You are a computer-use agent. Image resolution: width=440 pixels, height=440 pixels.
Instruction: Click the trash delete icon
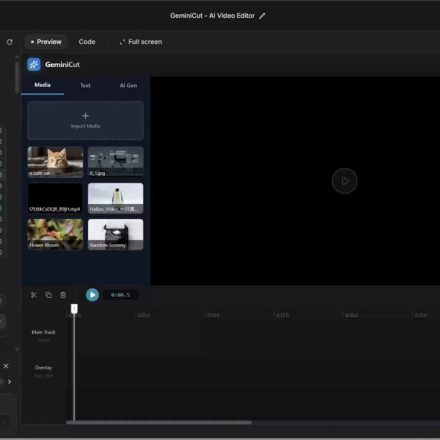coord(63,295)
